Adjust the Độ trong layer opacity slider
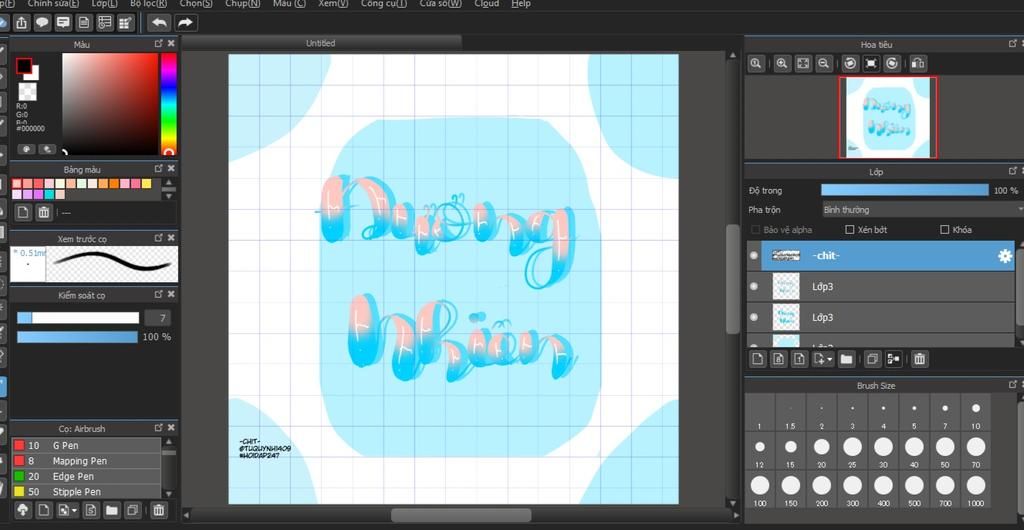The width and height of the screenshot is (1024, 530). 904,190
